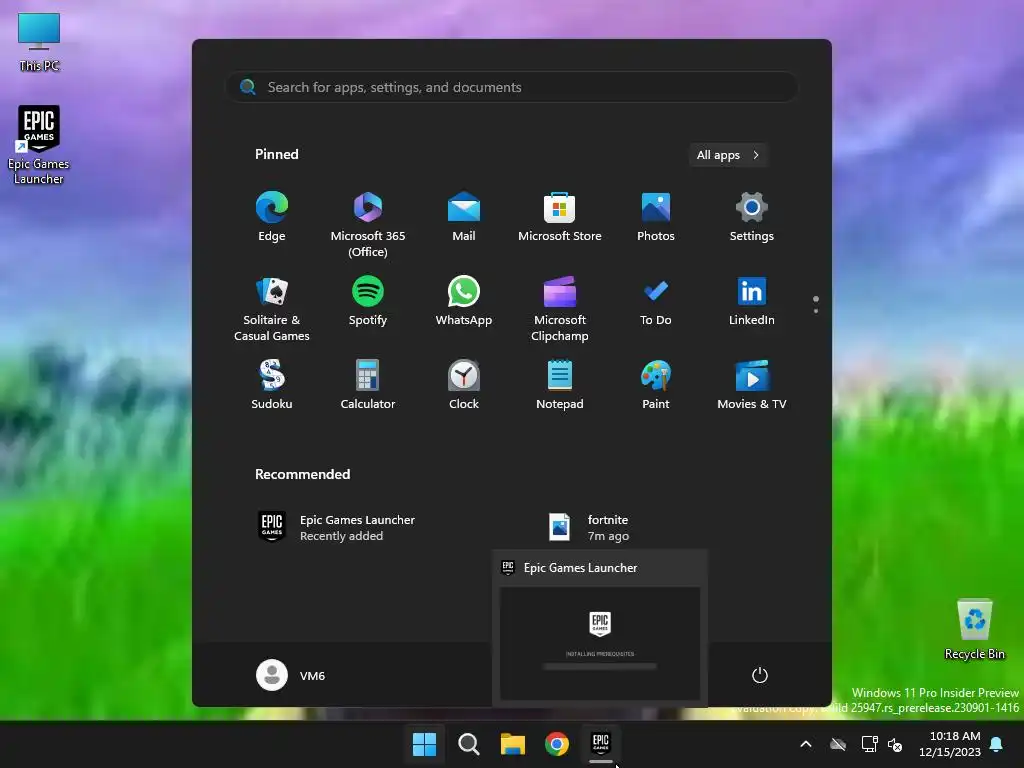
Task: Click the Epic Games Launcher preview title
Action: [580, 568]
